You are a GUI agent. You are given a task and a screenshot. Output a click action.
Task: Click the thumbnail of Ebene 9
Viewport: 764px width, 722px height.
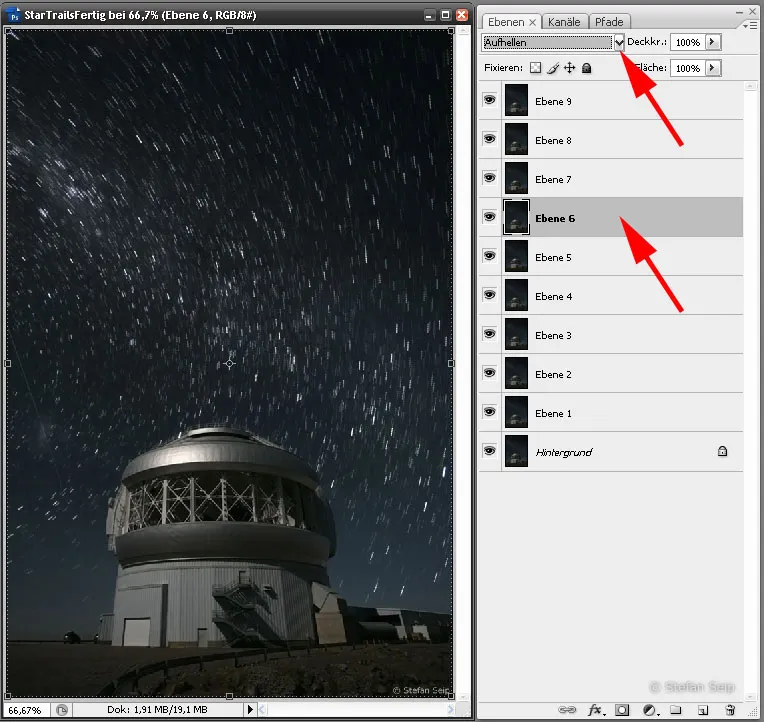coord(516,100)
